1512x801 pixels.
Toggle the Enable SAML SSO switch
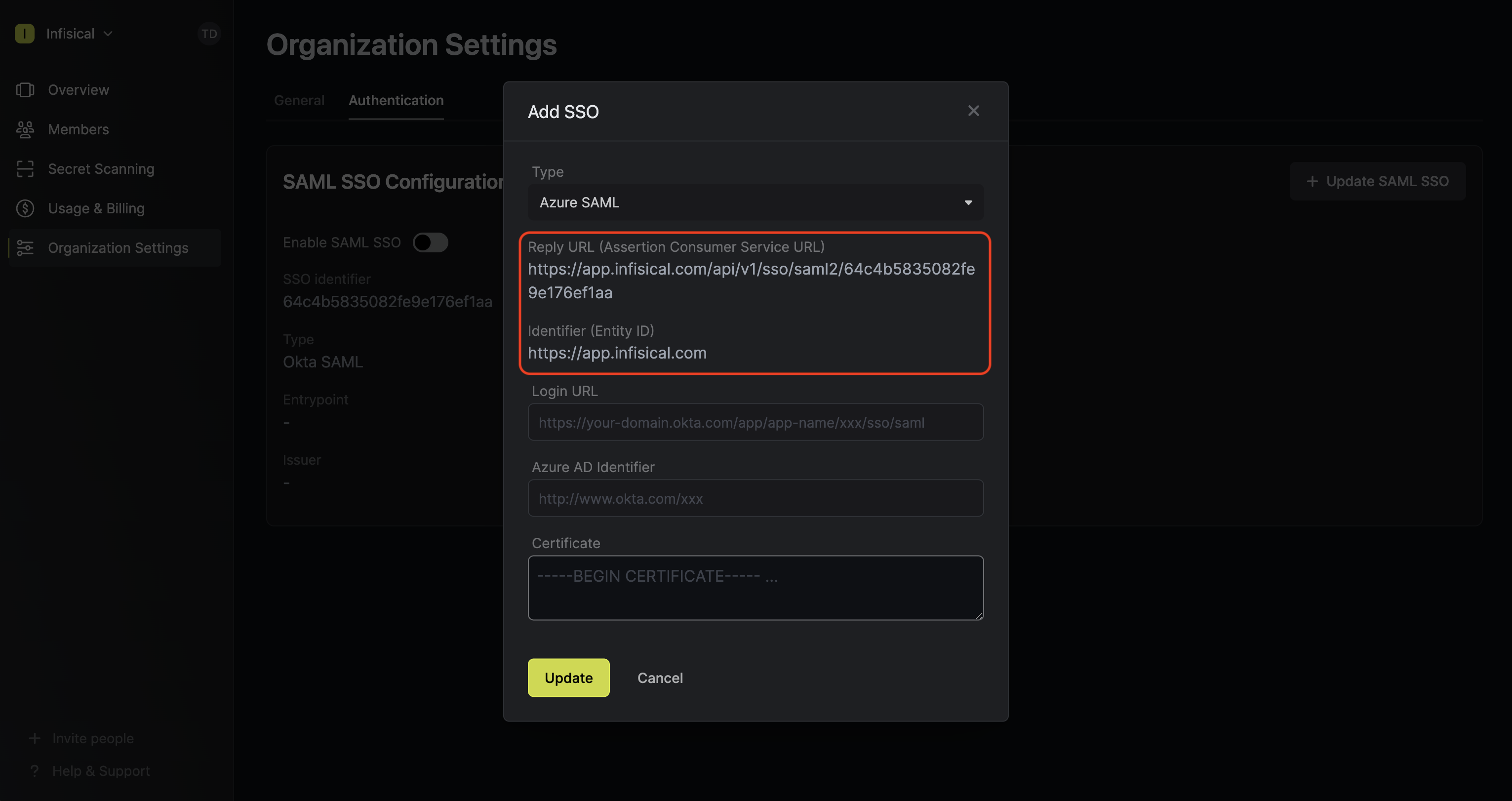tap(430, 242)
